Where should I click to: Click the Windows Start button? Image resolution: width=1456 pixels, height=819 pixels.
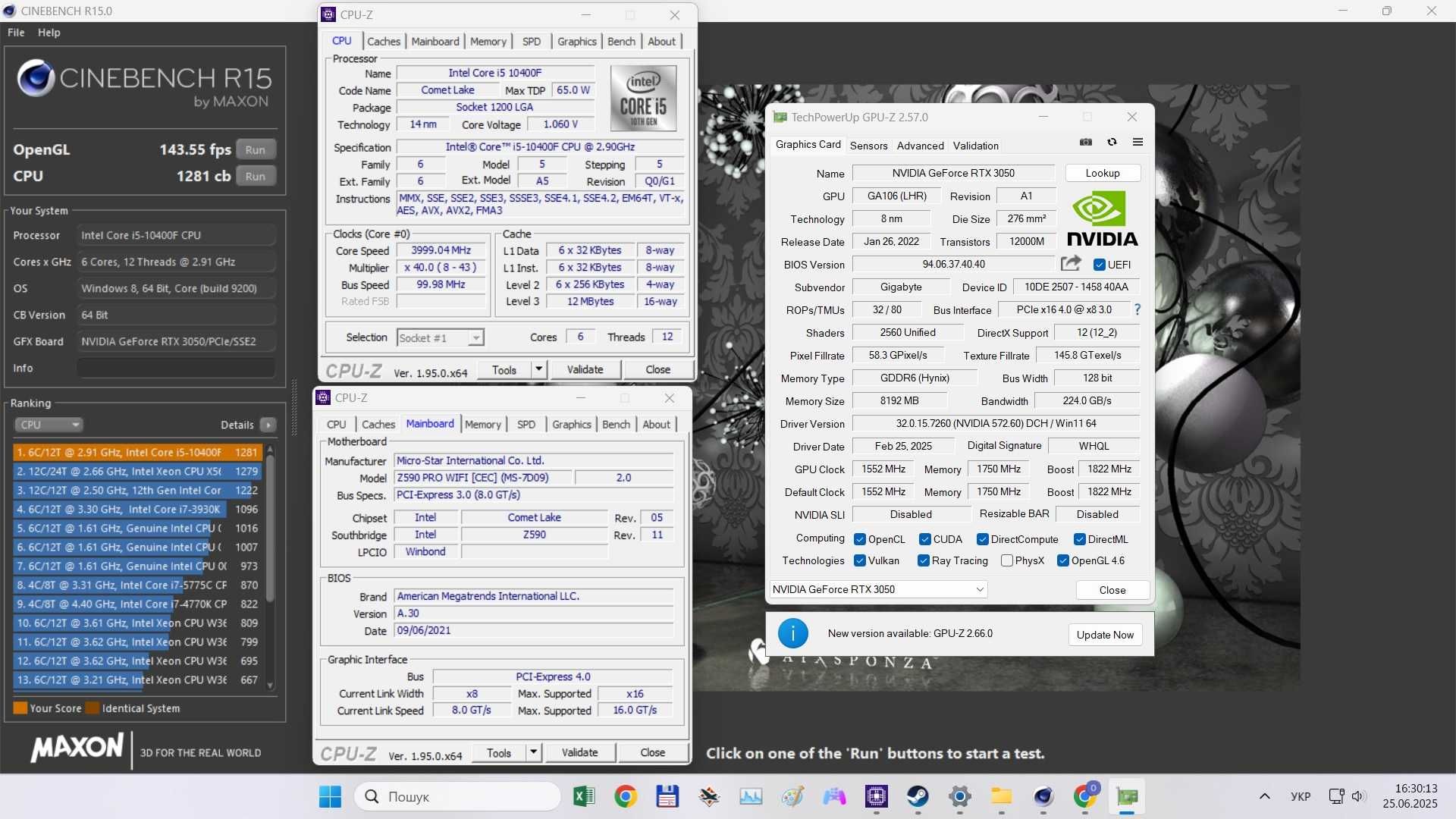click(x=330, y=796)
